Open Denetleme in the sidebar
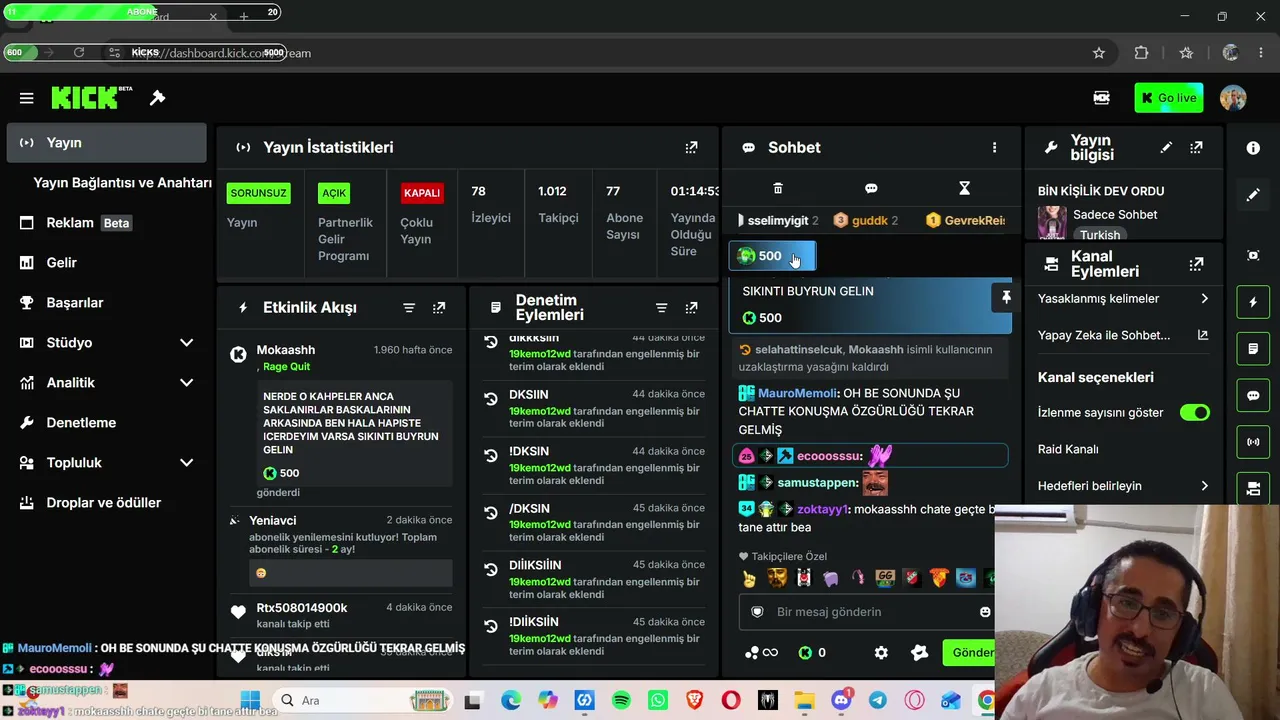 coord(106,423)
